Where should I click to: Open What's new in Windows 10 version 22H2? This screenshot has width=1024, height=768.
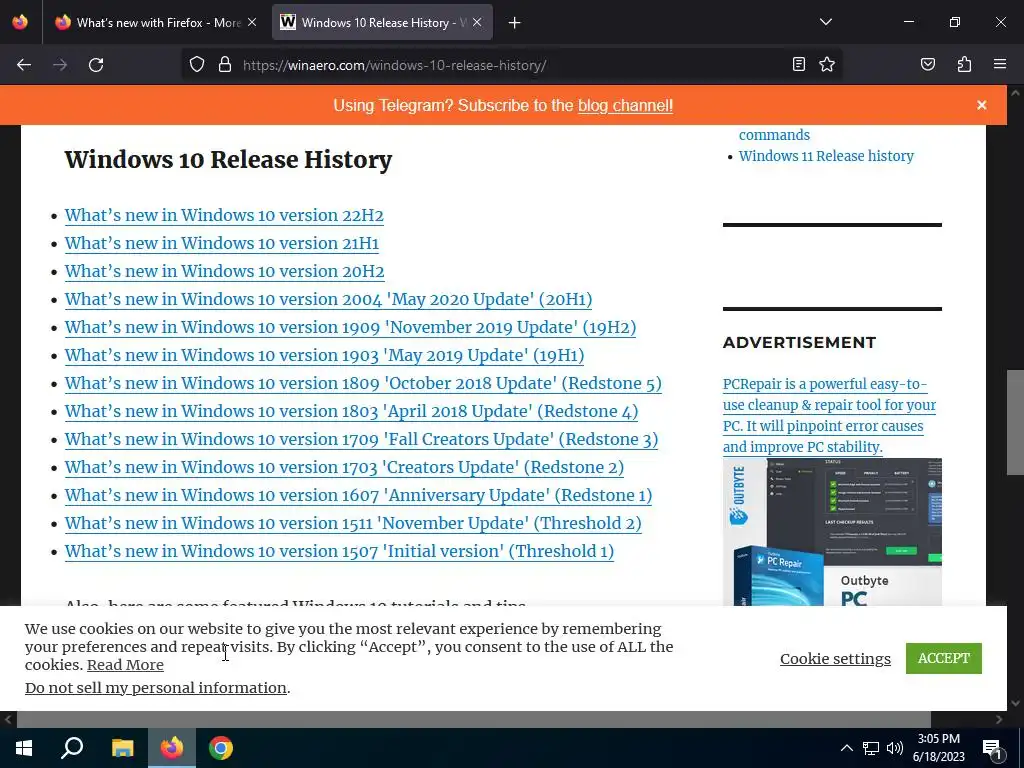coord(224,216)
